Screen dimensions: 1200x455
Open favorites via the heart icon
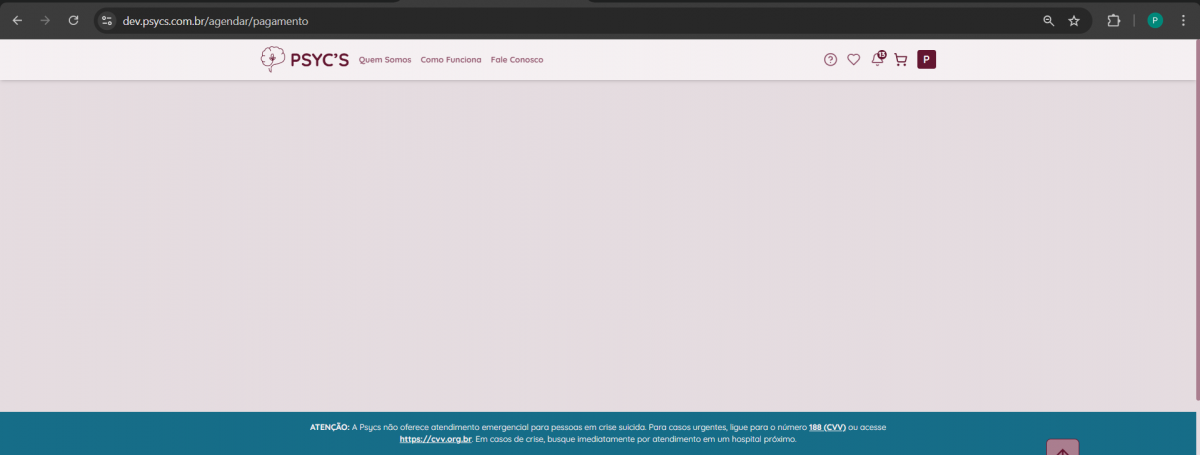click(853, 60)
